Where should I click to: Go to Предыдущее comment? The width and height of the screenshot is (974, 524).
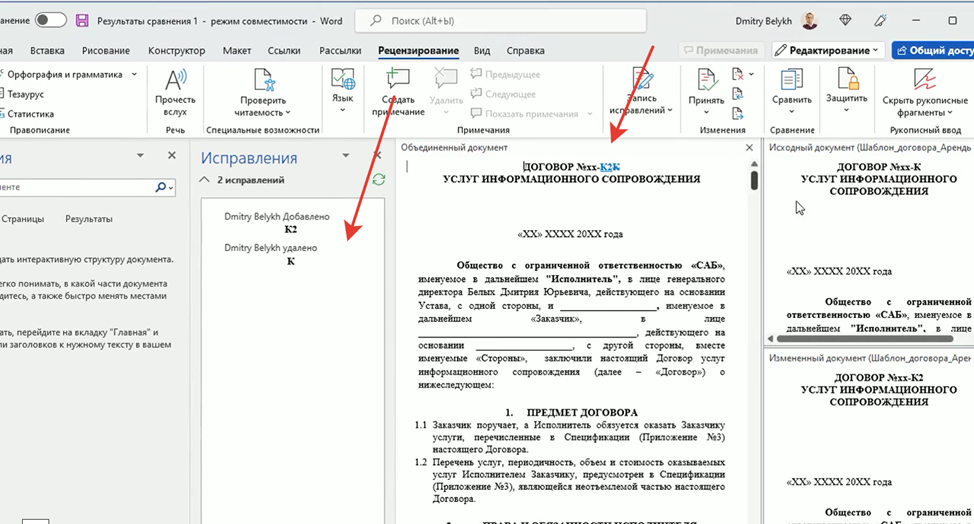click(x=506, y=75)
